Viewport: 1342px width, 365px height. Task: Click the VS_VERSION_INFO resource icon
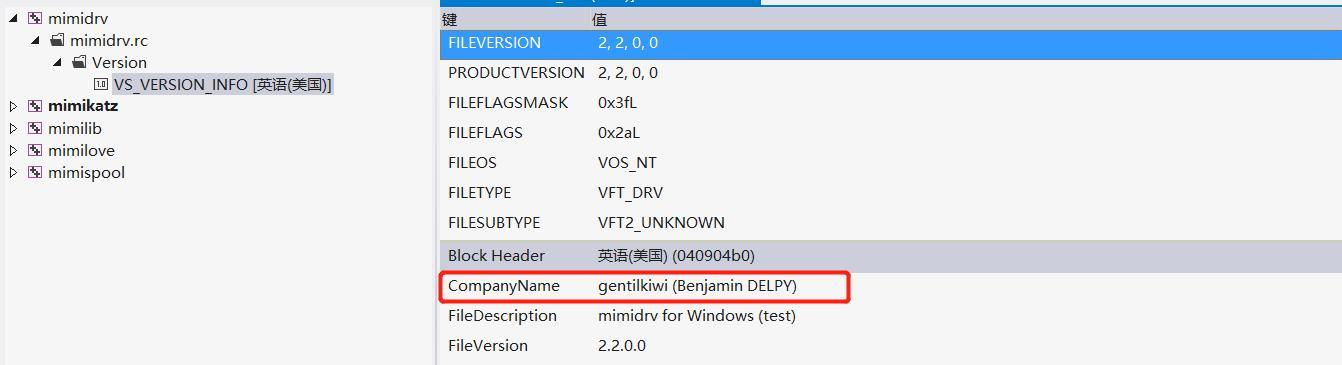[x=101, y=84]
